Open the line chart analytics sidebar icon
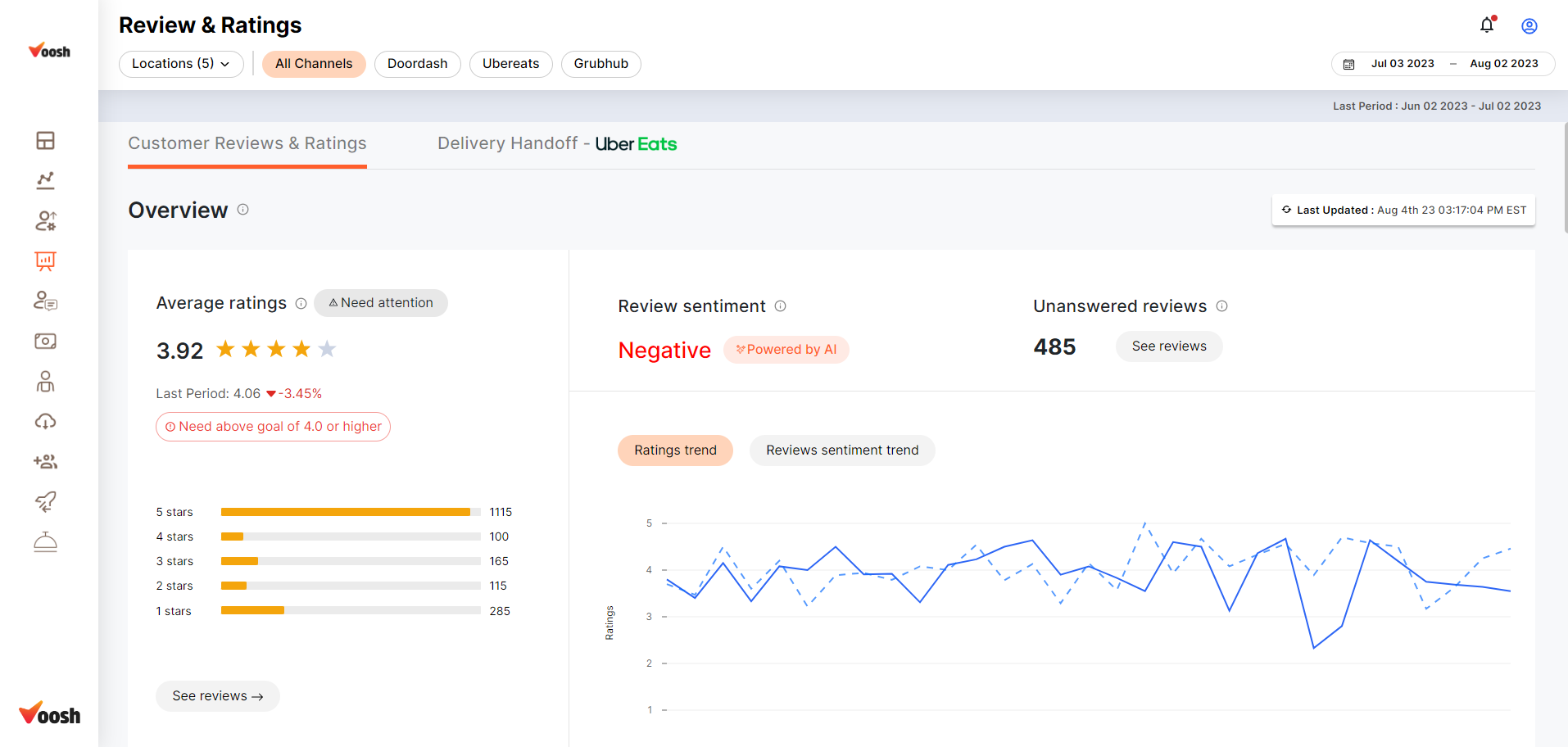The width and height of the screenshot is (1568, 747). [x=45, y=181]
